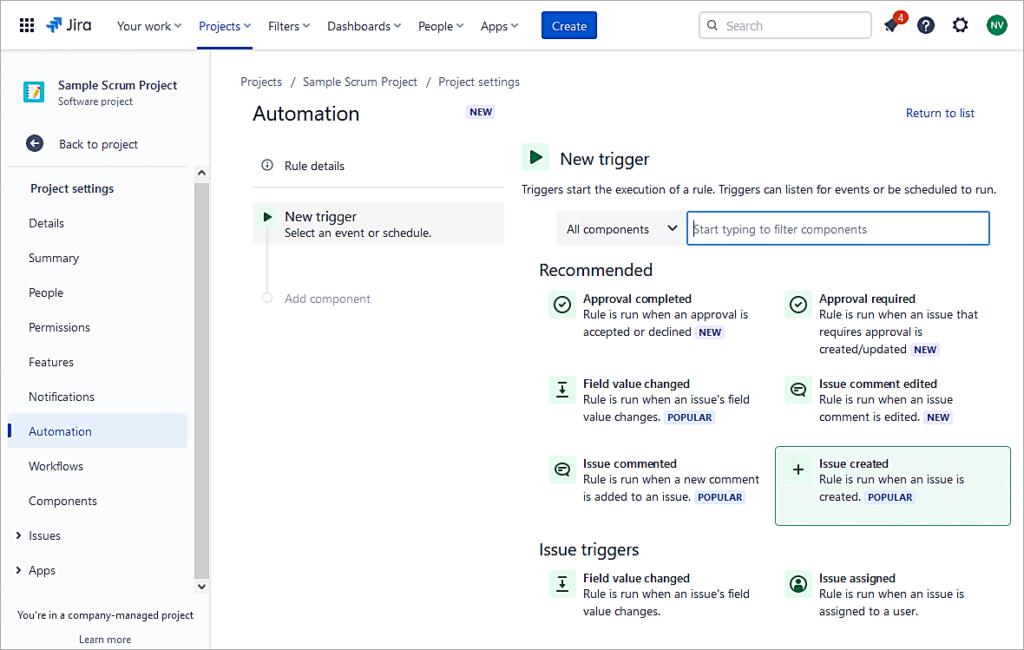Image resolution: width=1024 pixels, height=650 pixels.
Task: Open the settings gear icon
Action: [960, 25]
